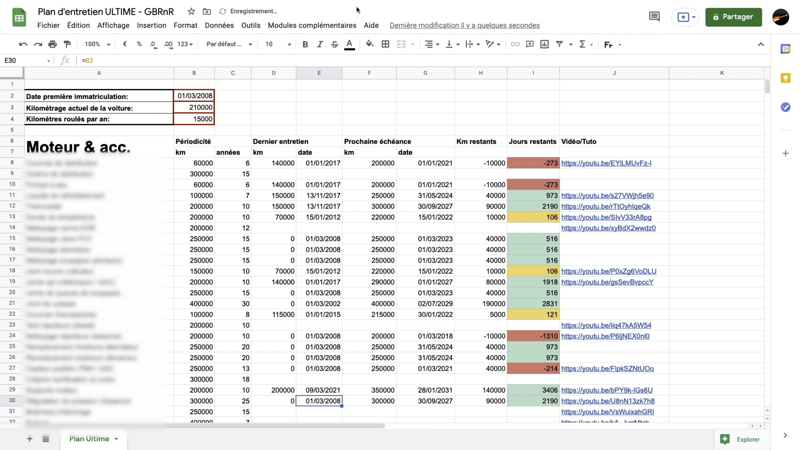The image size is (800, 450).
Task: Click the undo arrow in toolbar
Action: pos(23,44)
